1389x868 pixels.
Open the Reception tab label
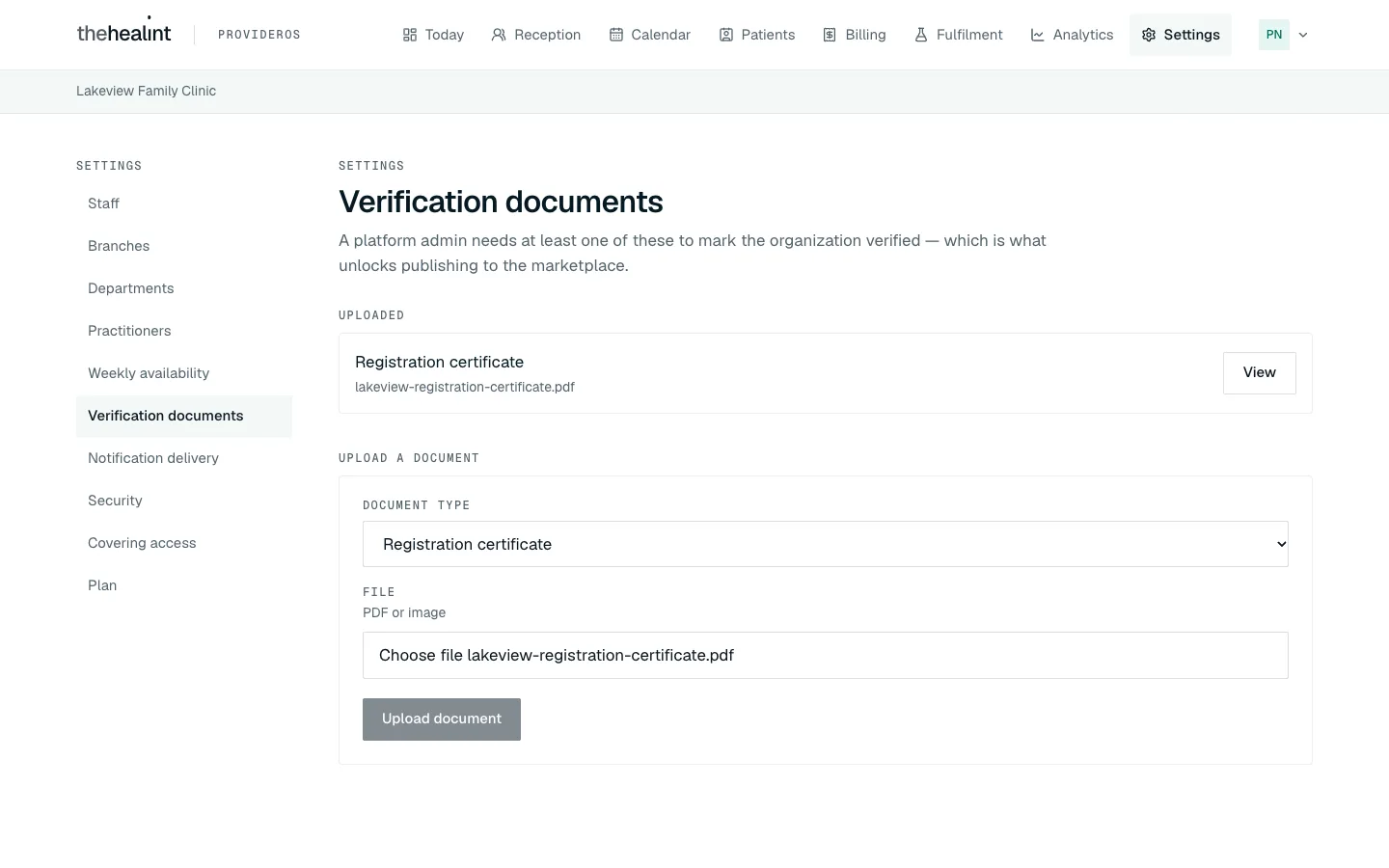coord(548,35)
